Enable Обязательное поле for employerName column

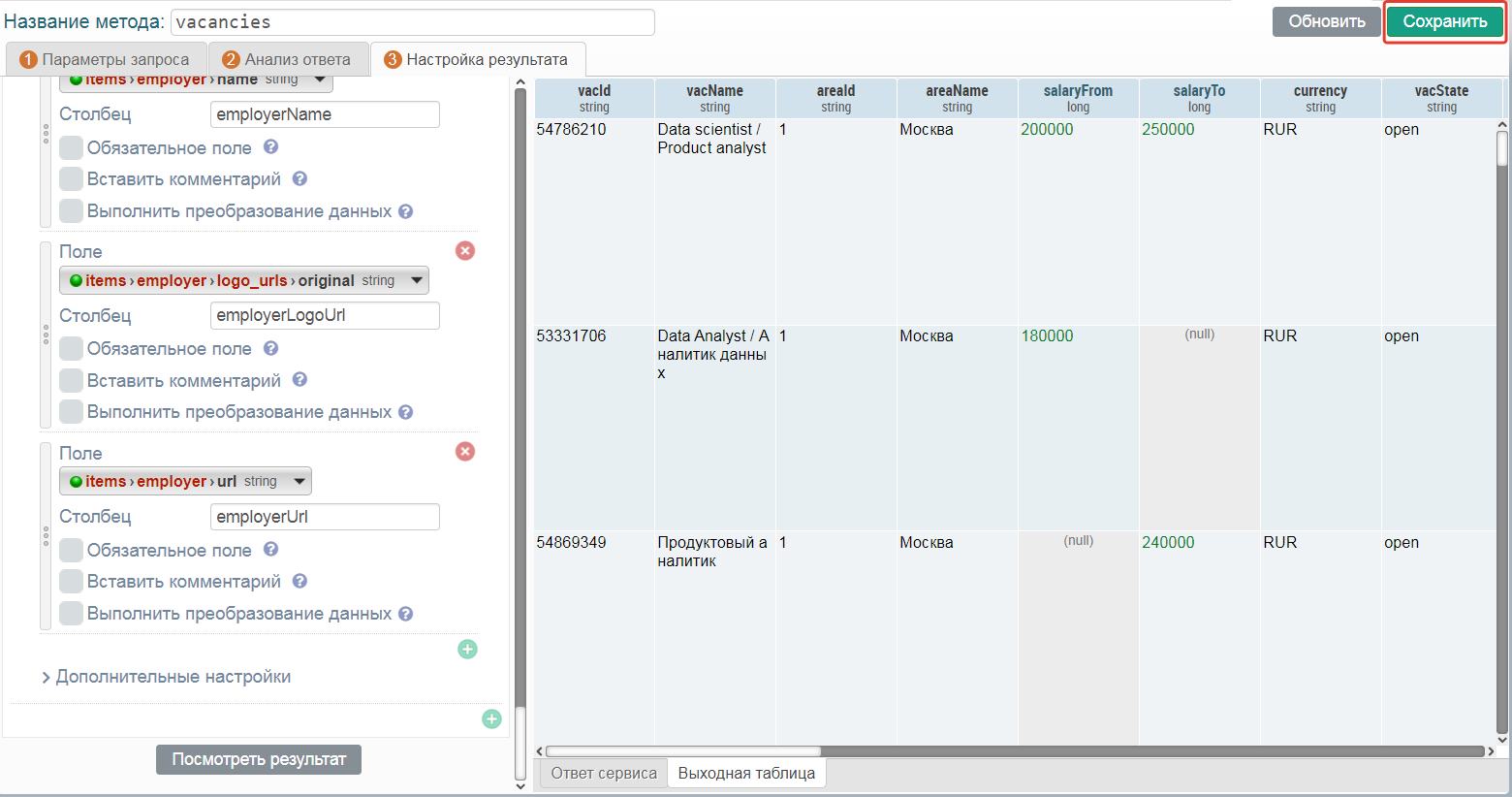71,148
